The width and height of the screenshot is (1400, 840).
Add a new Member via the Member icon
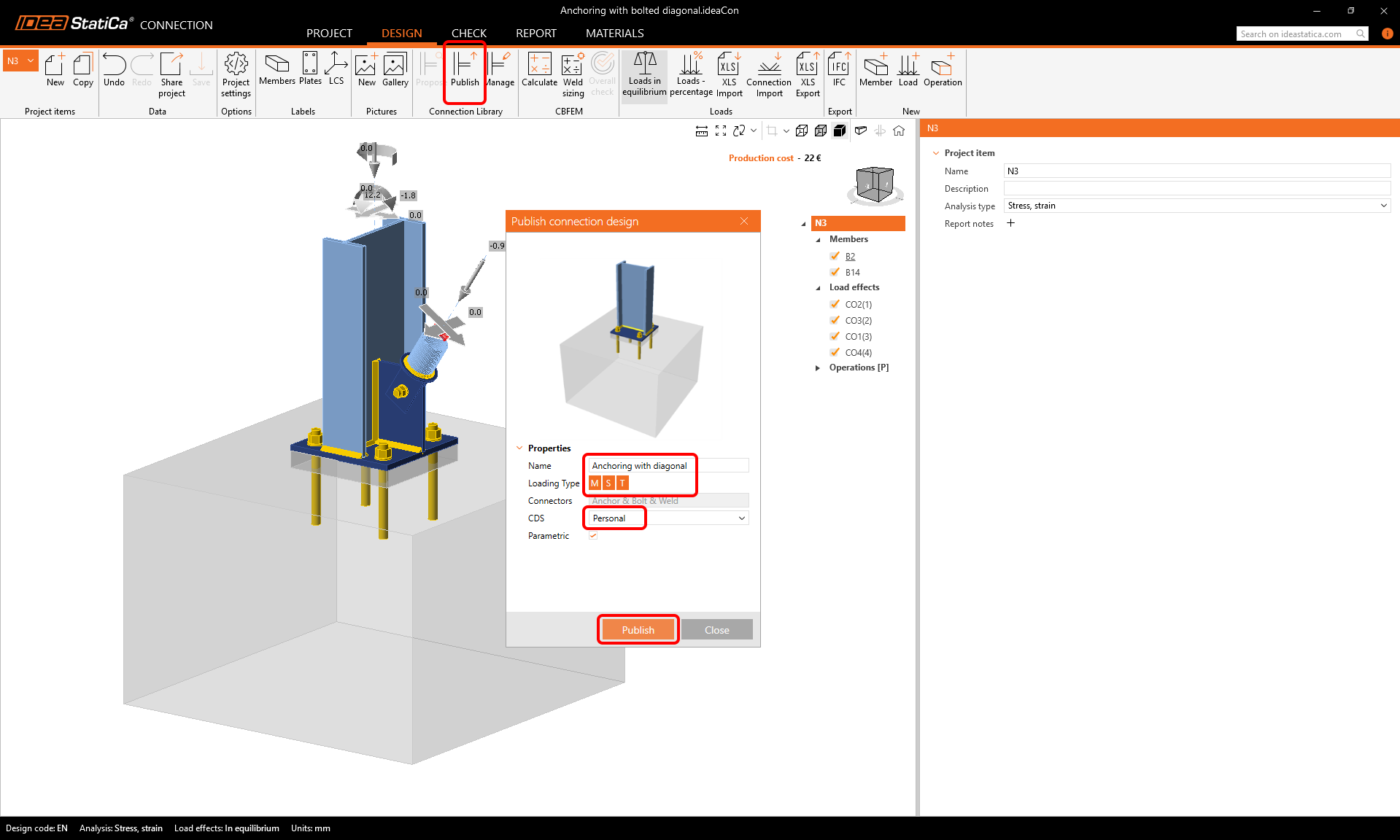coord(875,71)
